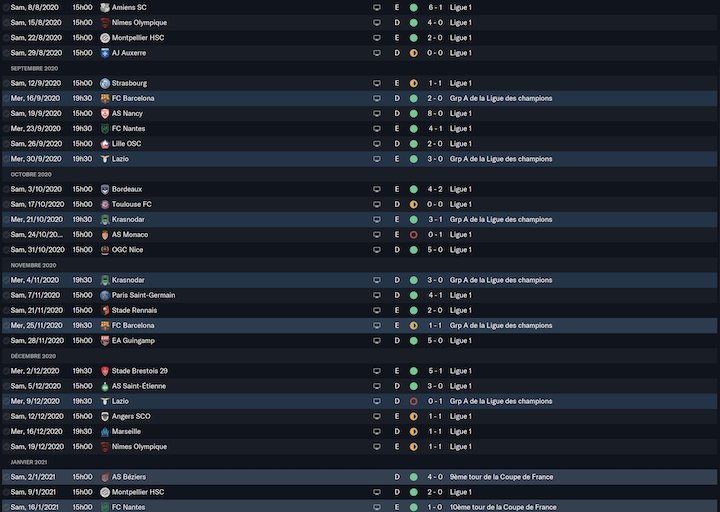Click the orange draw indicator for Strasbourg
Viewport: 720px width, 512px height.
413,83
